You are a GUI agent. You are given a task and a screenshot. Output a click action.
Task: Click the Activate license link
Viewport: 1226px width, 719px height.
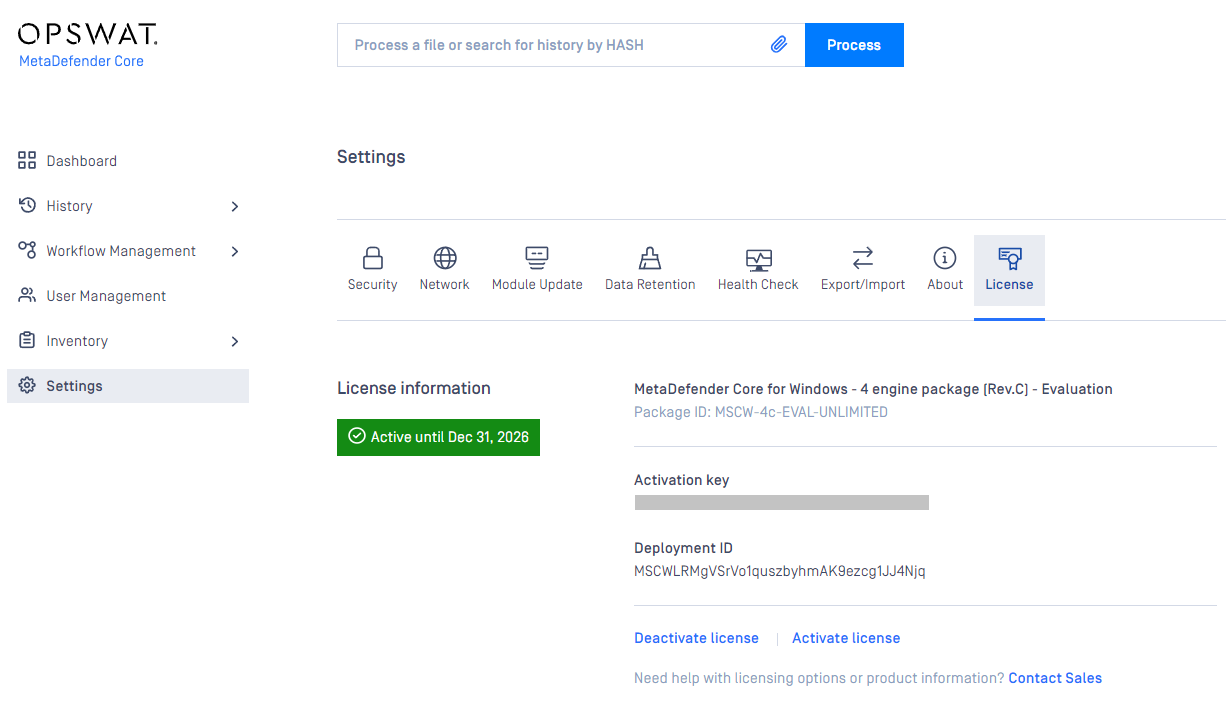(846, 638)
